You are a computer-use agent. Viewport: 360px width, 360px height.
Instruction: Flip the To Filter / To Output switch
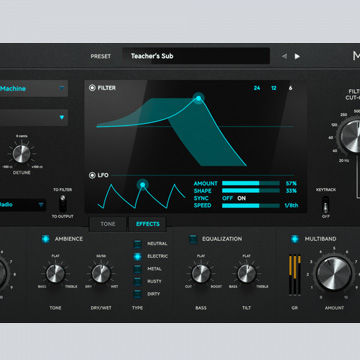click(x=62, y=203)
